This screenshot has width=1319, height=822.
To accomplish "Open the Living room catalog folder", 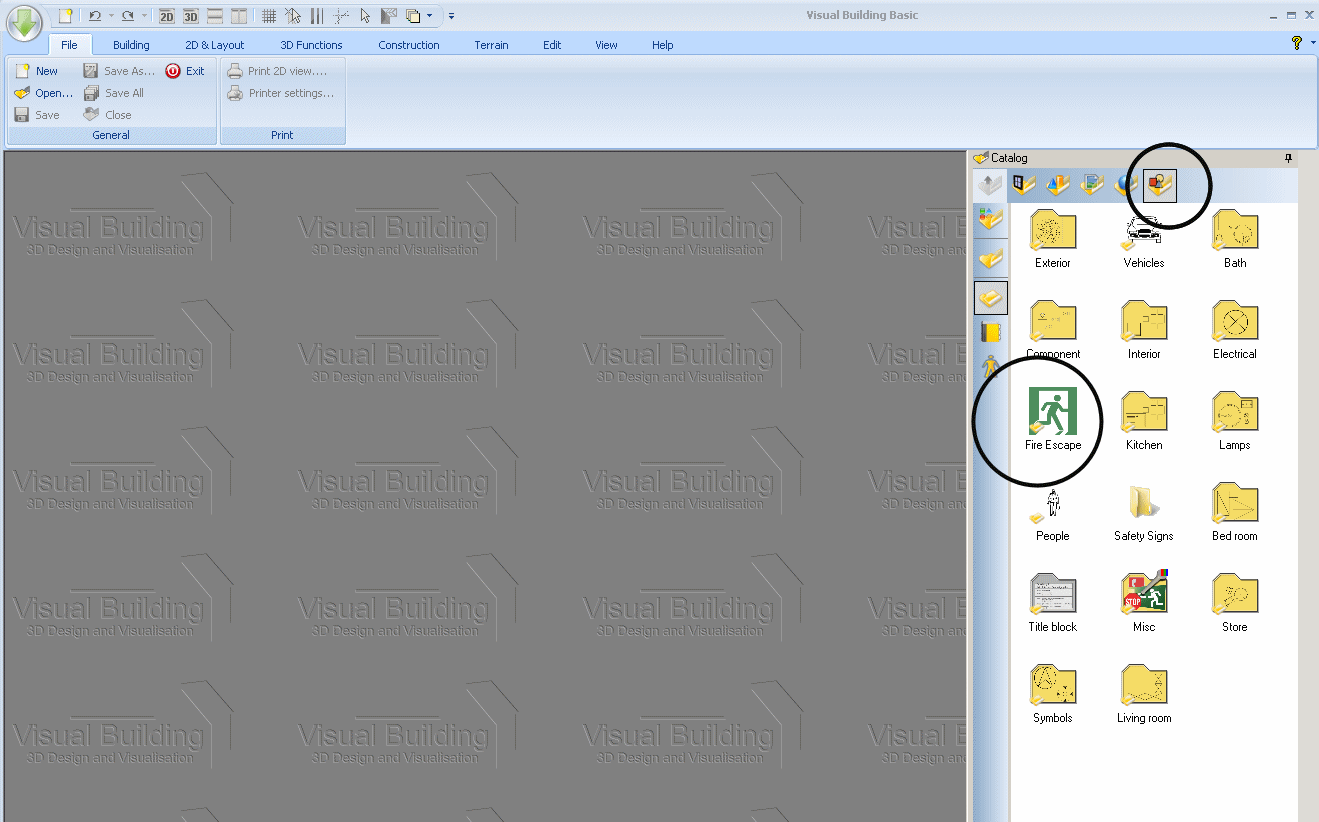I will (x=1144, y=695).
